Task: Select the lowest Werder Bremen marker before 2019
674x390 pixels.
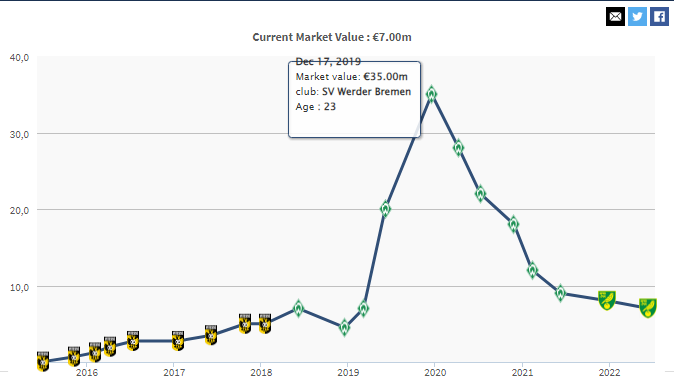Action: (x=344, y=328)
